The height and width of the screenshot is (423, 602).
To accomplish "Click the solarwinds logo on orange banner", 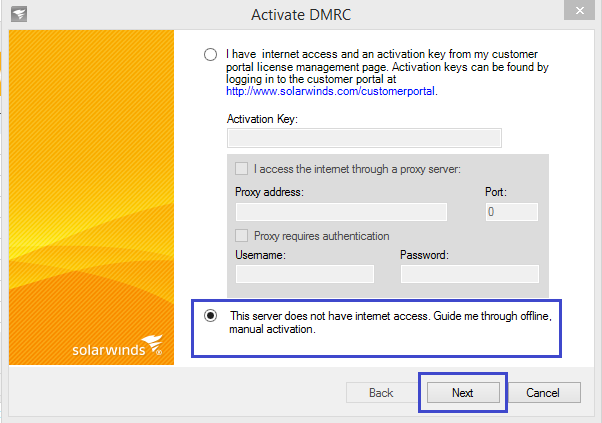I will [x=117, y=345].
